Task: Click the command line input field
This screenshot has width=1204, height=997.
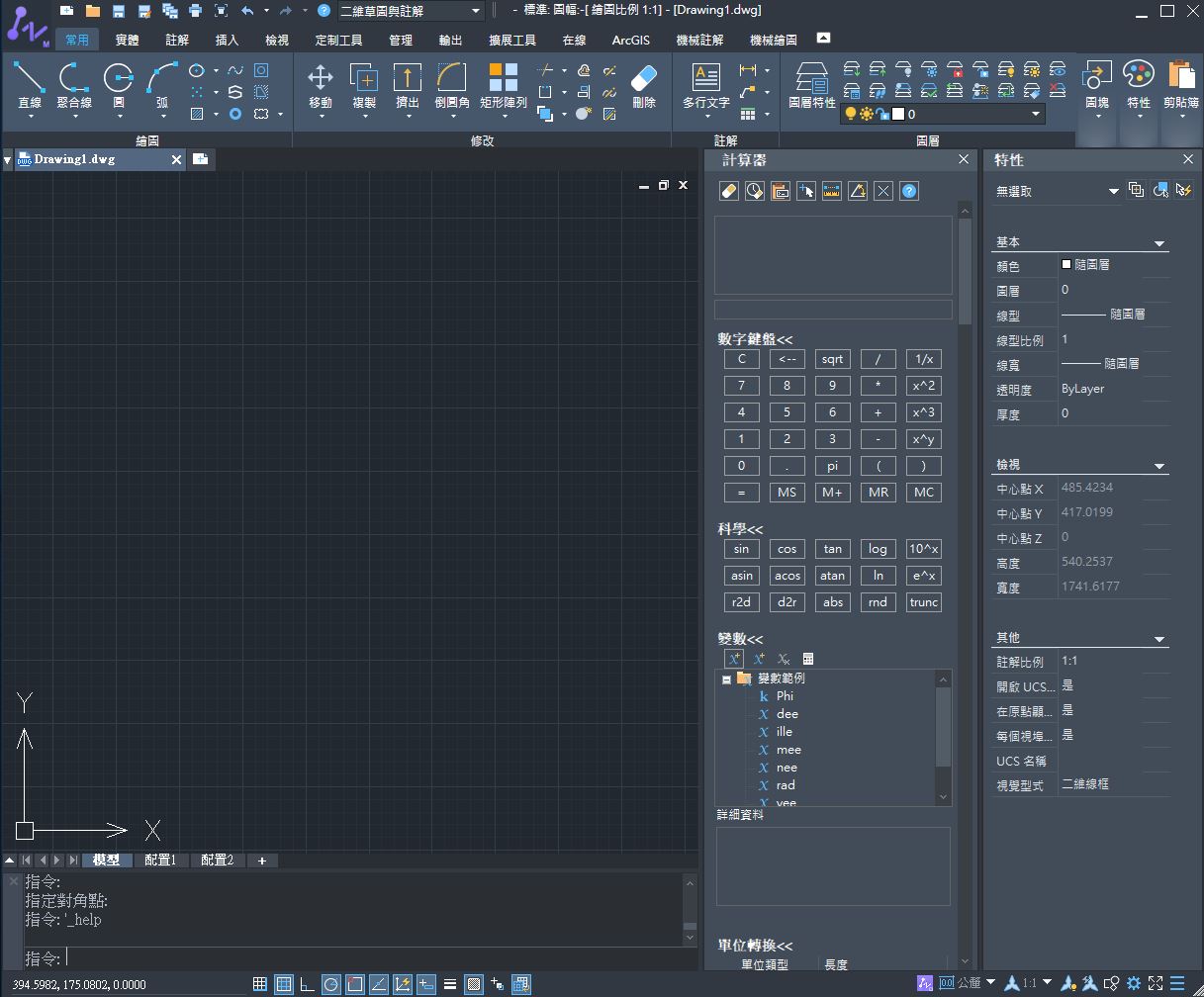Action: (x=376, y=958)
